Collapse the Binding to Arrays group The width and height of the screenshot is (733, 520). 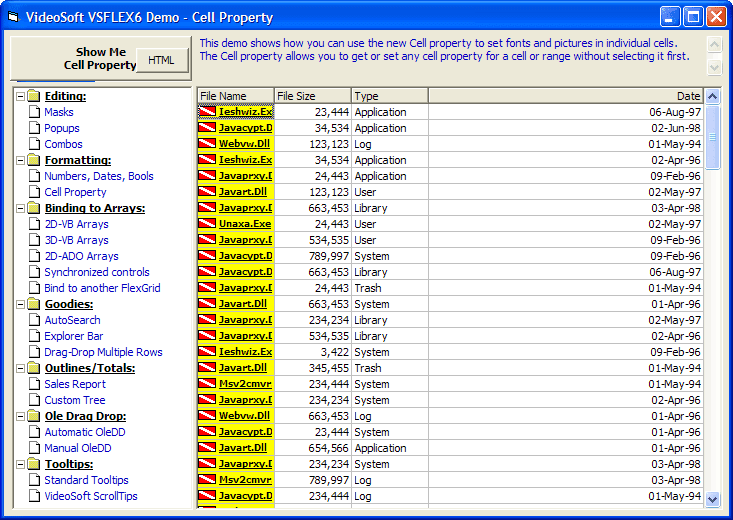coord(21,209)
